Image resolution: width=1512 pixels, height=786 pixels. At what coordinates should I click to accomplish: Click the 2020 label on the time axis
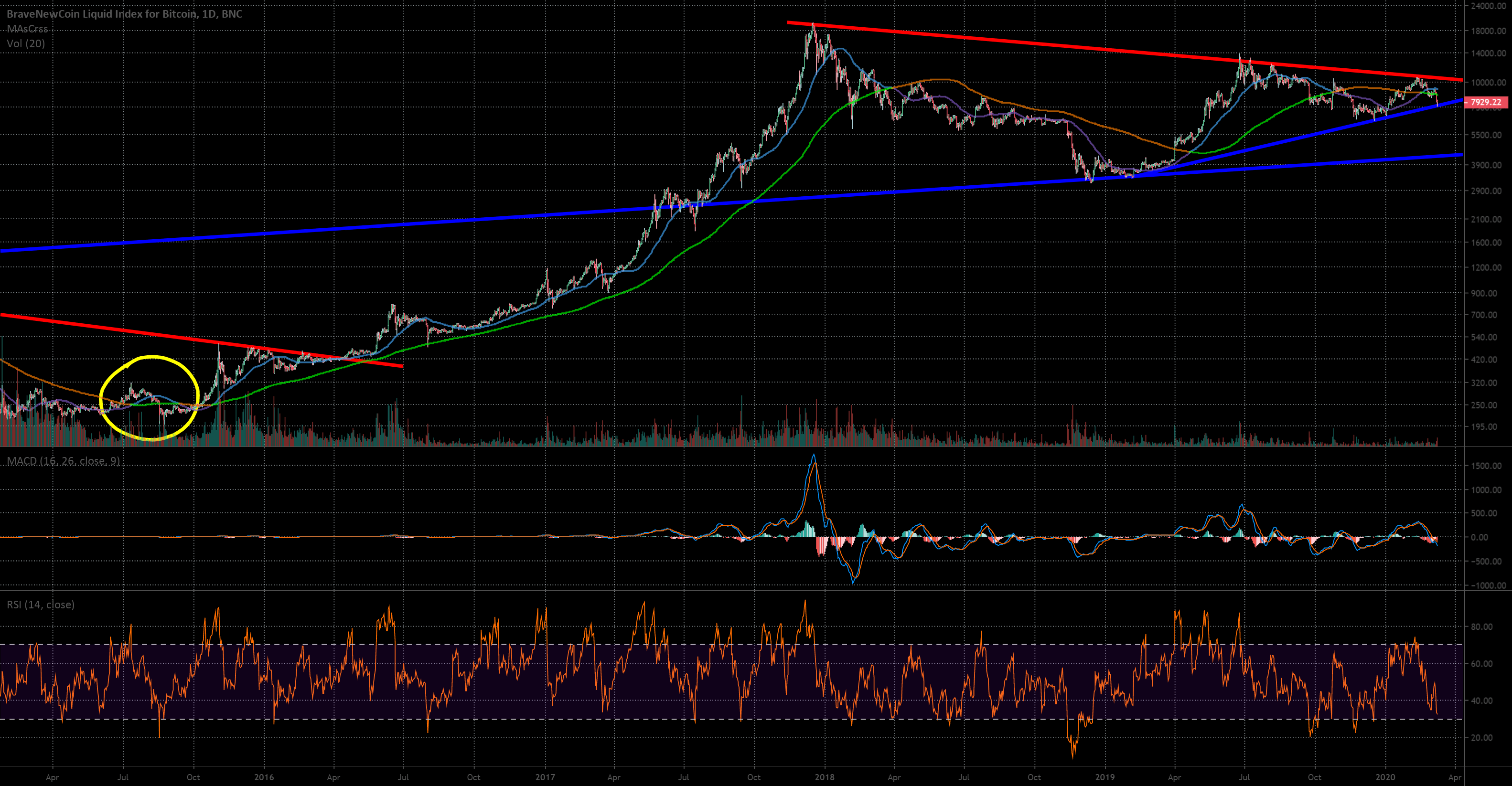point(1385,777)
